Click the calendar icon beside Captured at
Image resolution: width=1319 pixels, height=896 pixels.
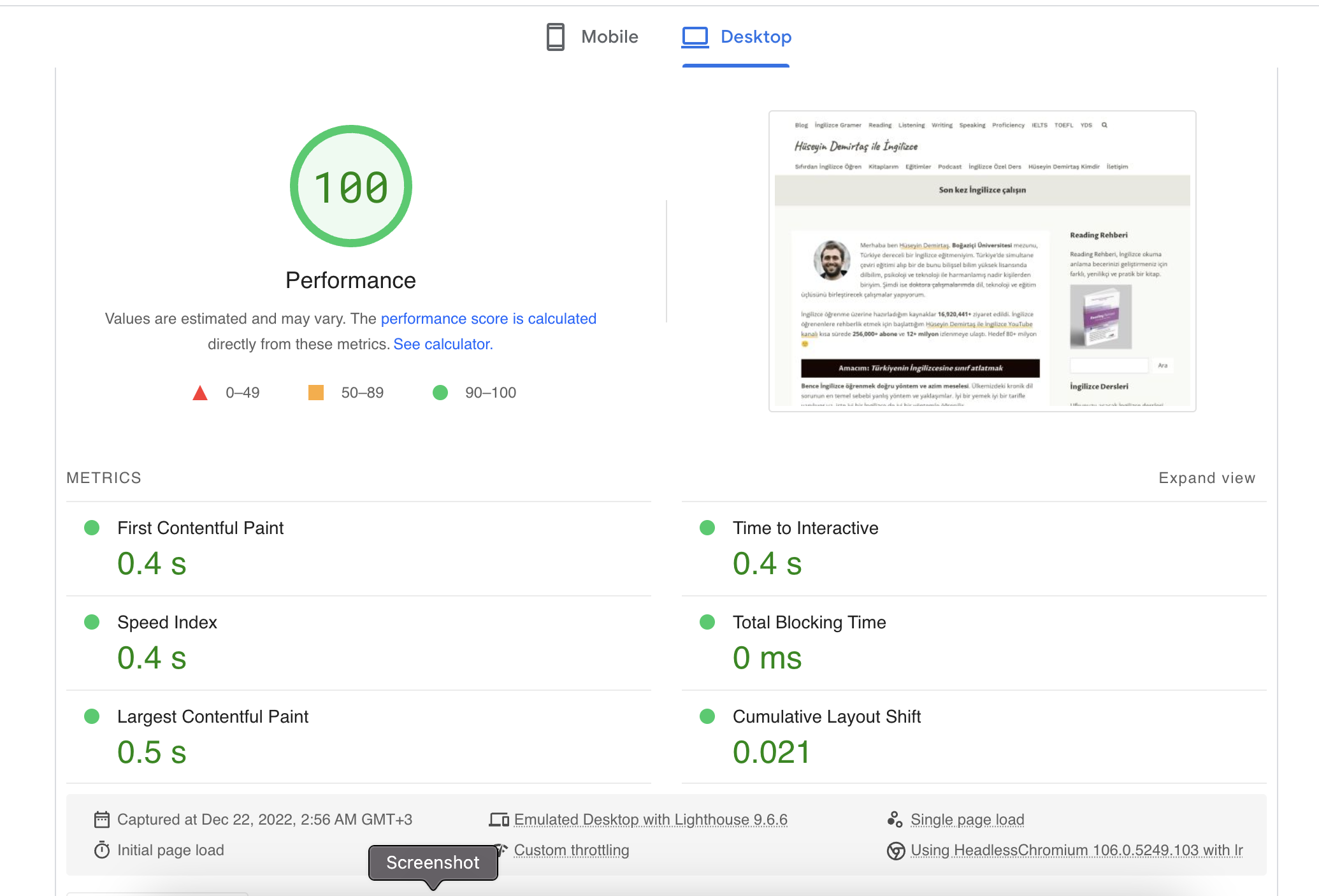(102, 820)
